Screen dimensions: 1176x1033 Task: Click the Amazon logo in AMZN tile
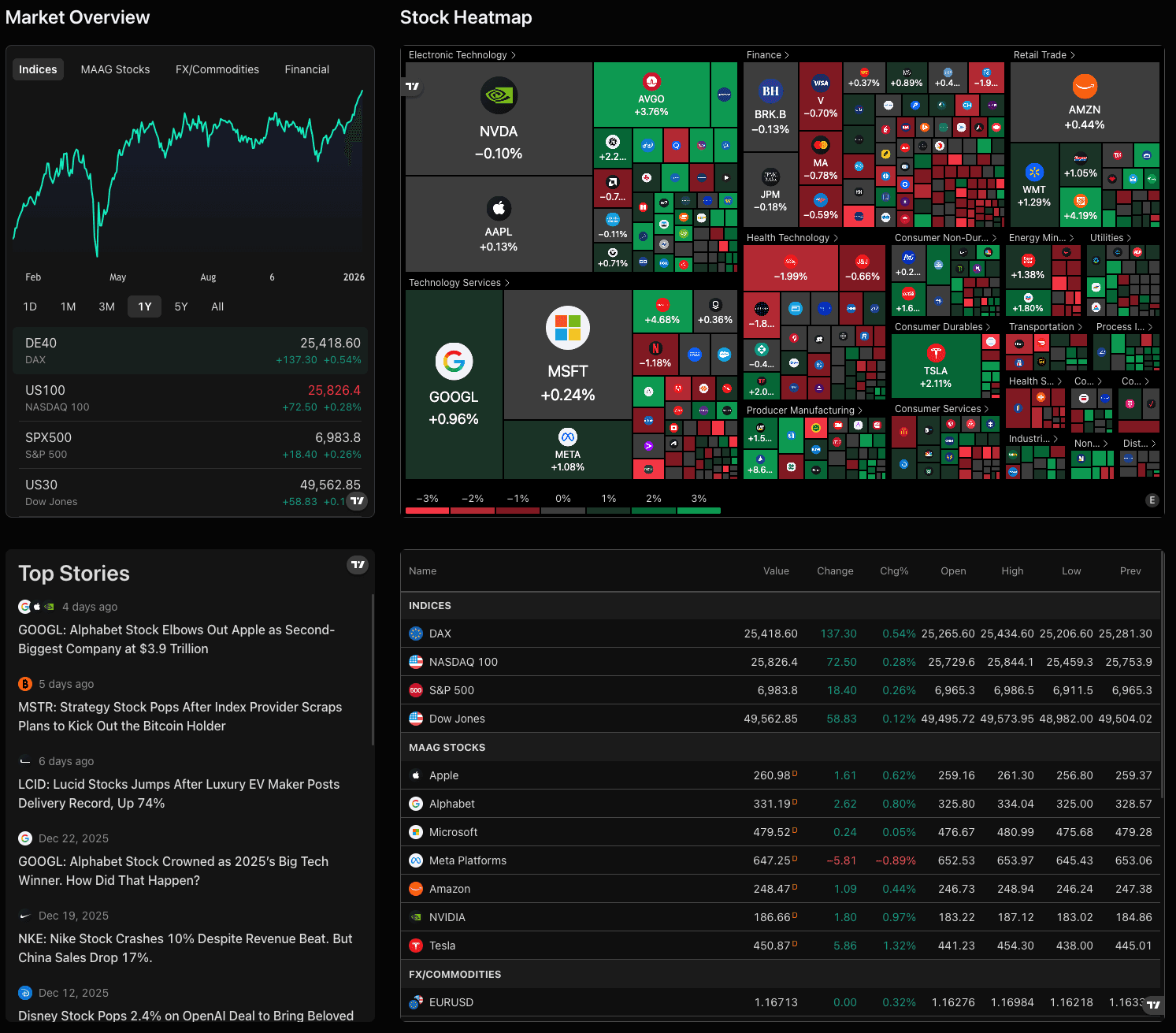point(1085,86)
